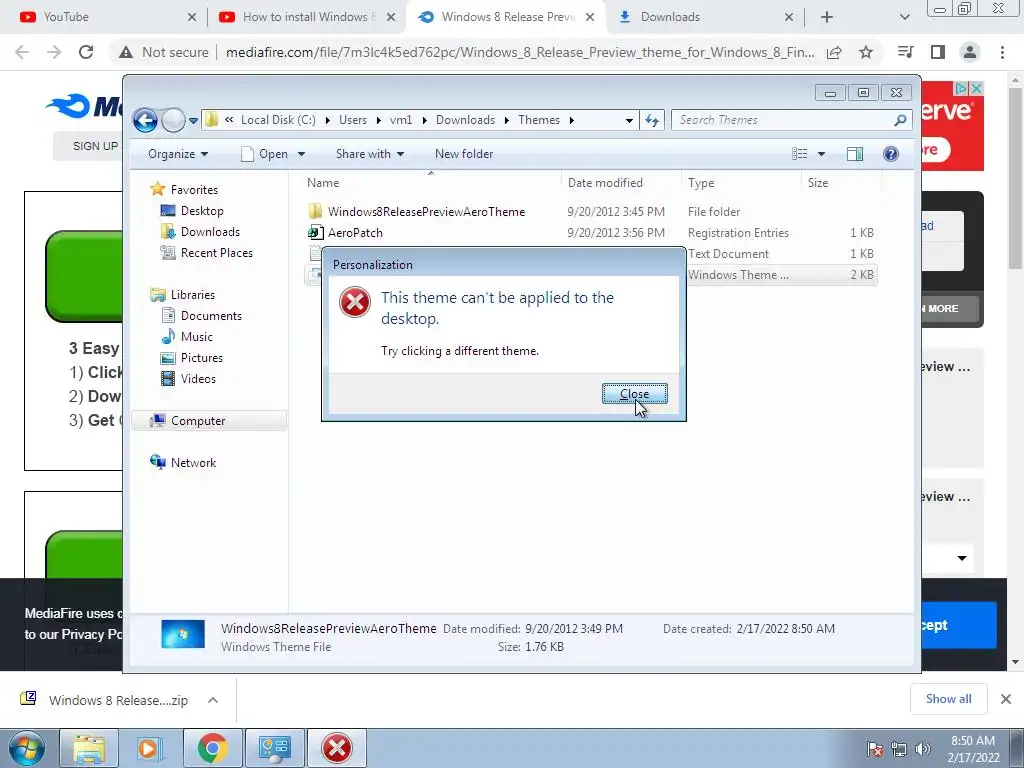Open Music library
This screenshot has height=768, width=1024.
[x=197, y=337]
